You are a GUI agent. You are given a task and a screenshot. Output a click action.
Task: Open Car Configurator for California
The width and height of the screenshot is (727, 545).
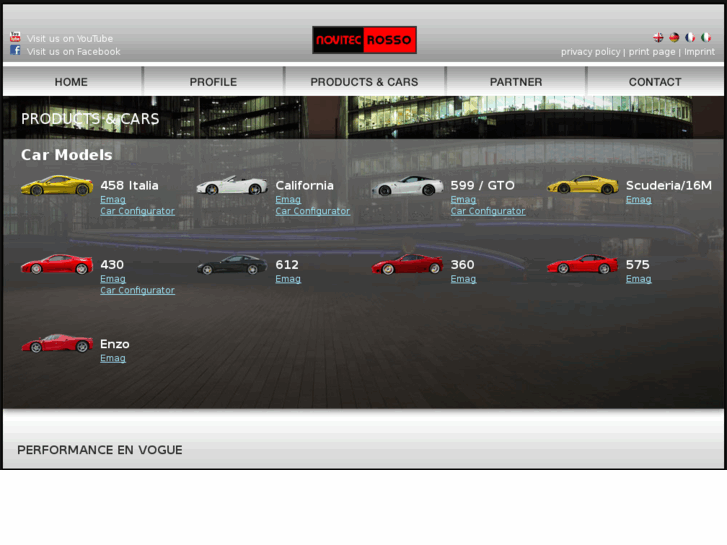point(312,211)
